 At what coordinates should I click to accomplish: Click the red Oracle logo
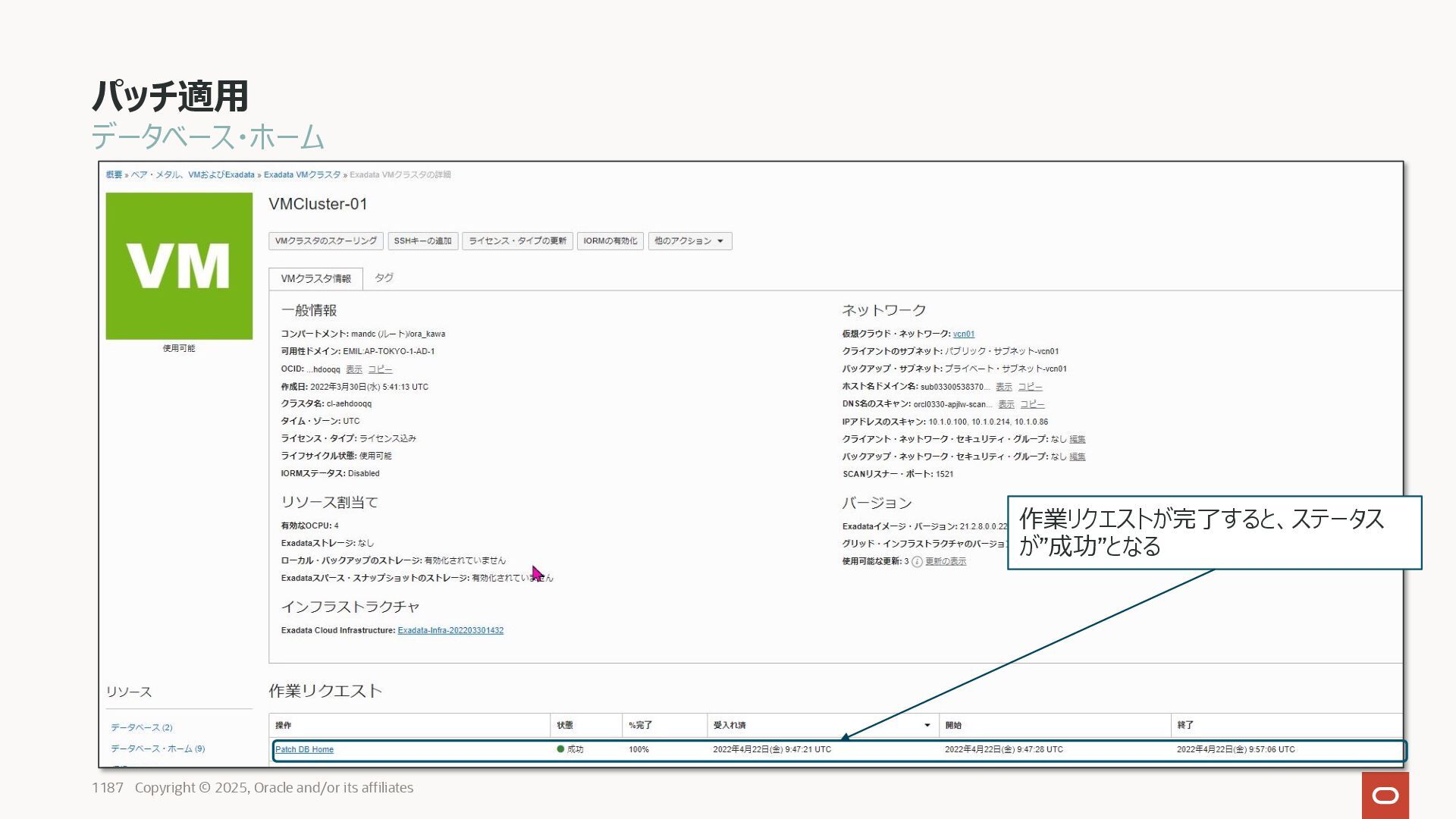pyautogui.click(x=1385, y=795)
